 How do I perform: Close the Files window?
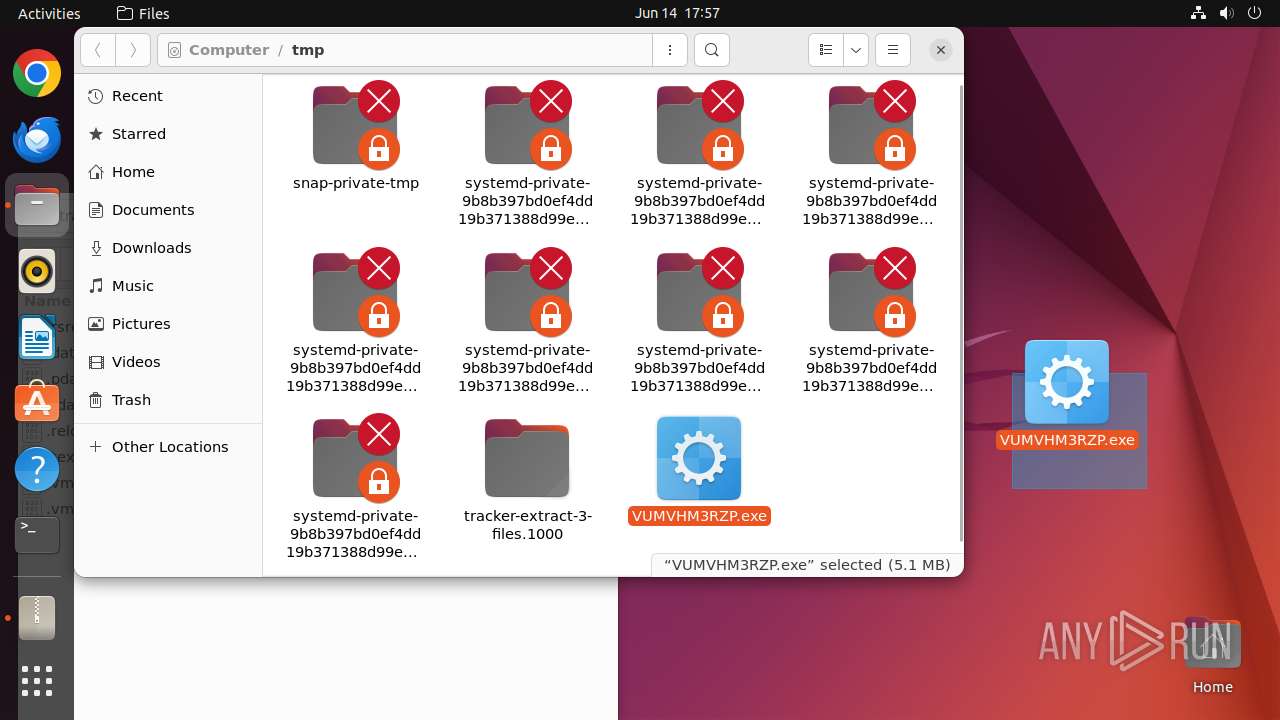click(940, 50)
